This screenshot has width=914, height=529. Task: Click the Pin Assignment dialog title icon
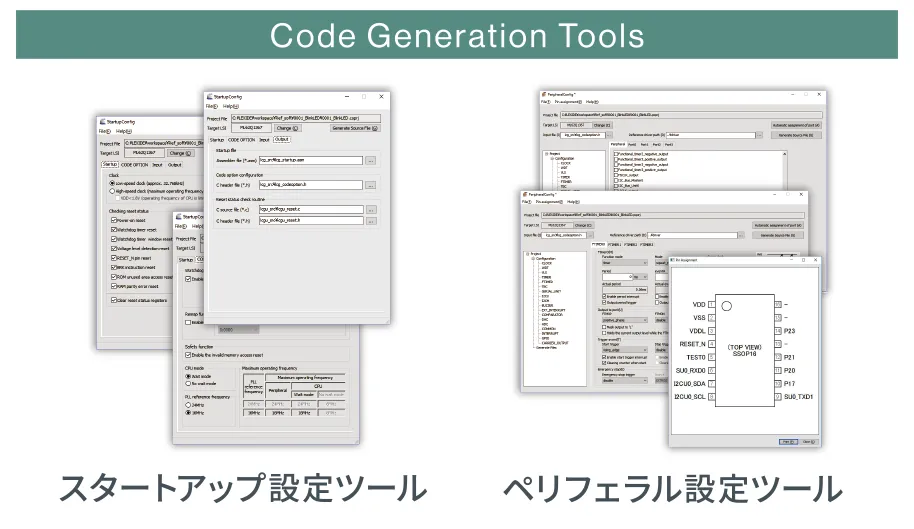click(672, 259)
